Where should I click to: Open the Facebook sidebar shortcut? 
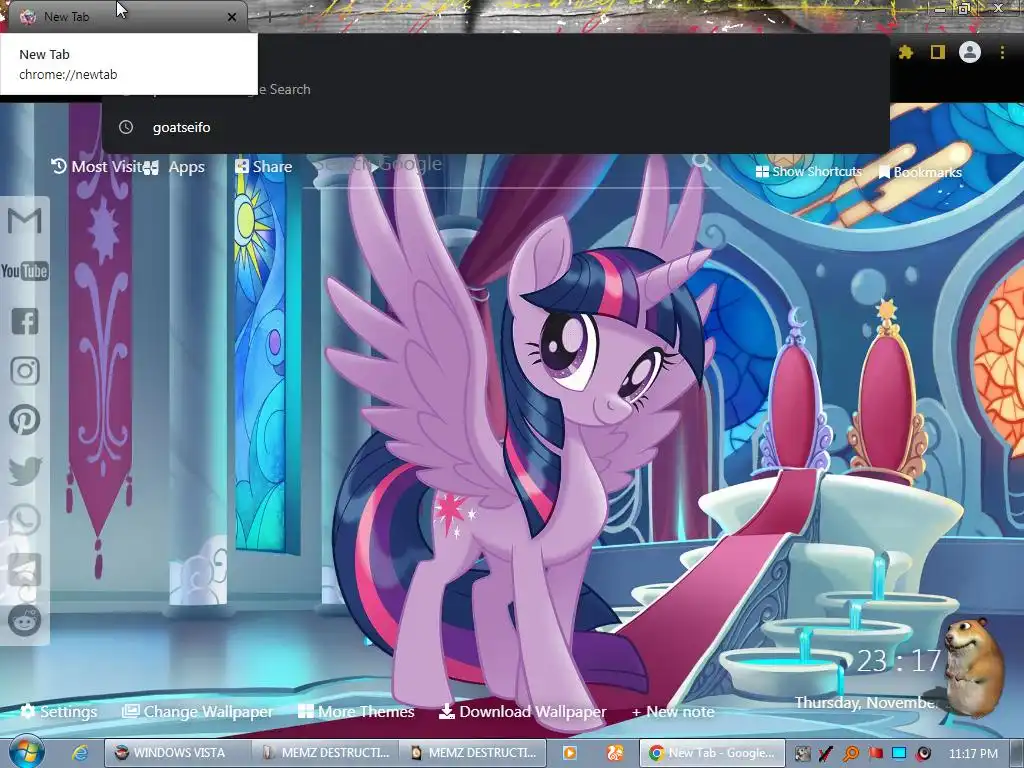(x=25, y=321)
